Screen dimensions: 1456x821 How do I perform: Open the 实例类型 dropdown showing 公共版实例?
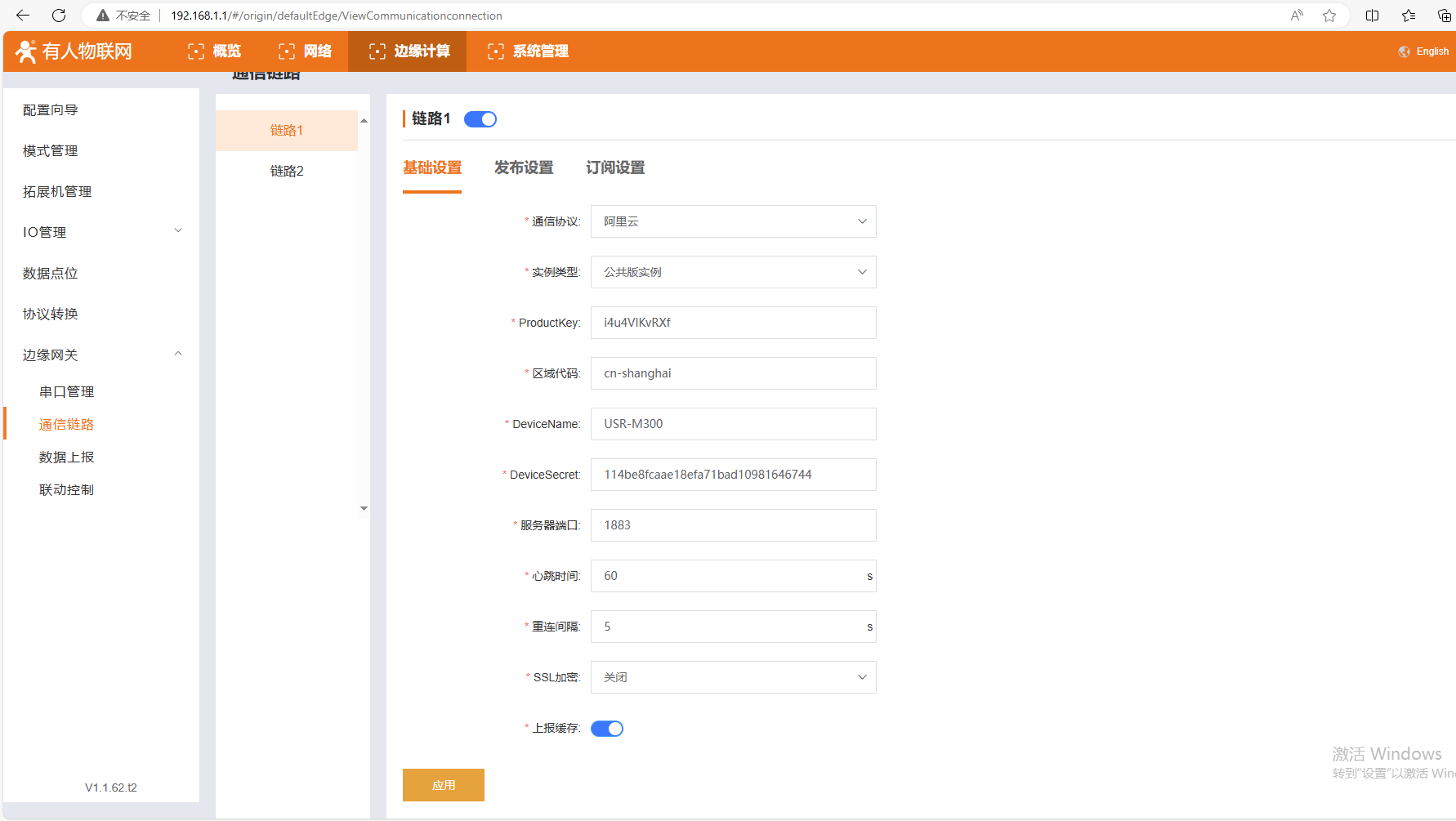[x=733, y=272]
